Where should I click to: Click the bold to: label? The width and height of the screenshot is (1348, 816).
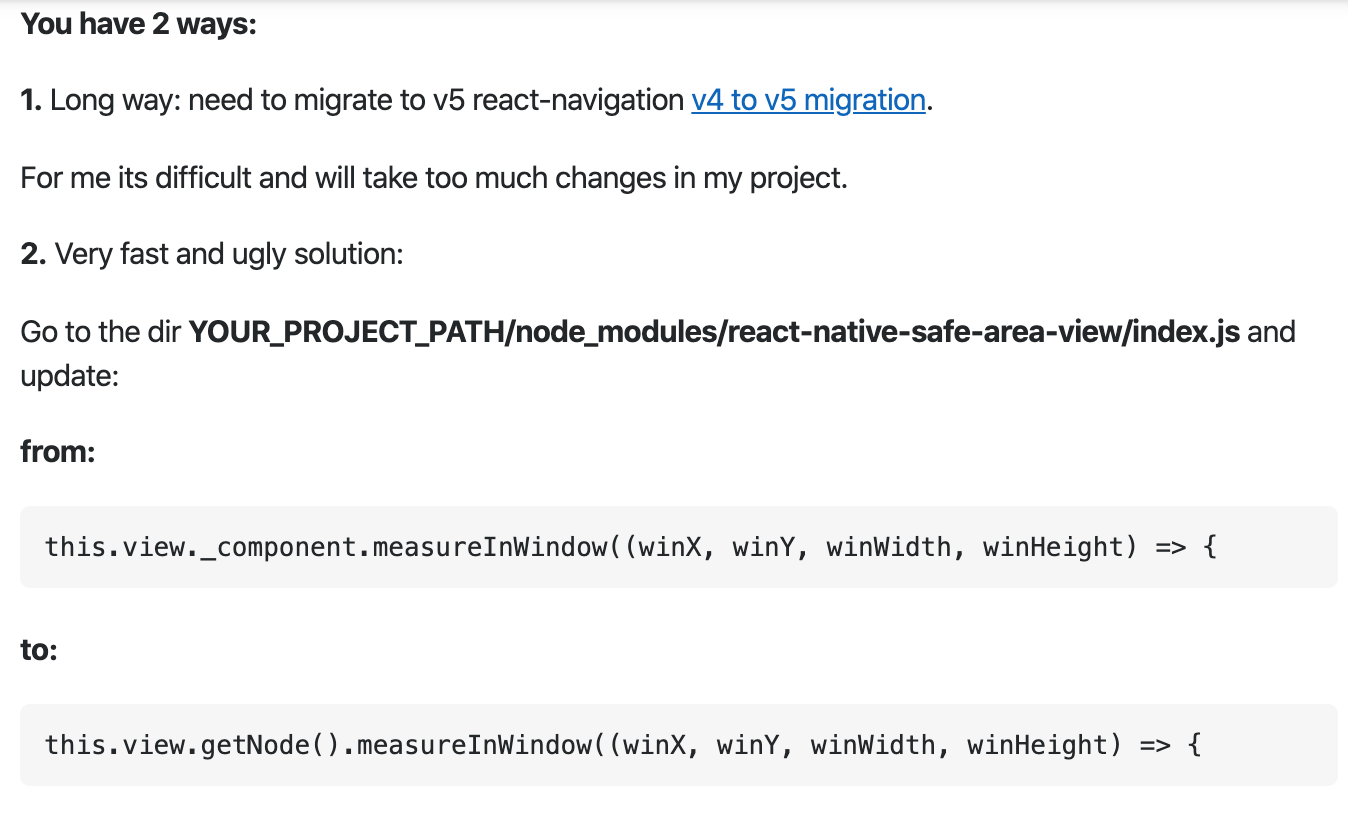coord(38,649)
